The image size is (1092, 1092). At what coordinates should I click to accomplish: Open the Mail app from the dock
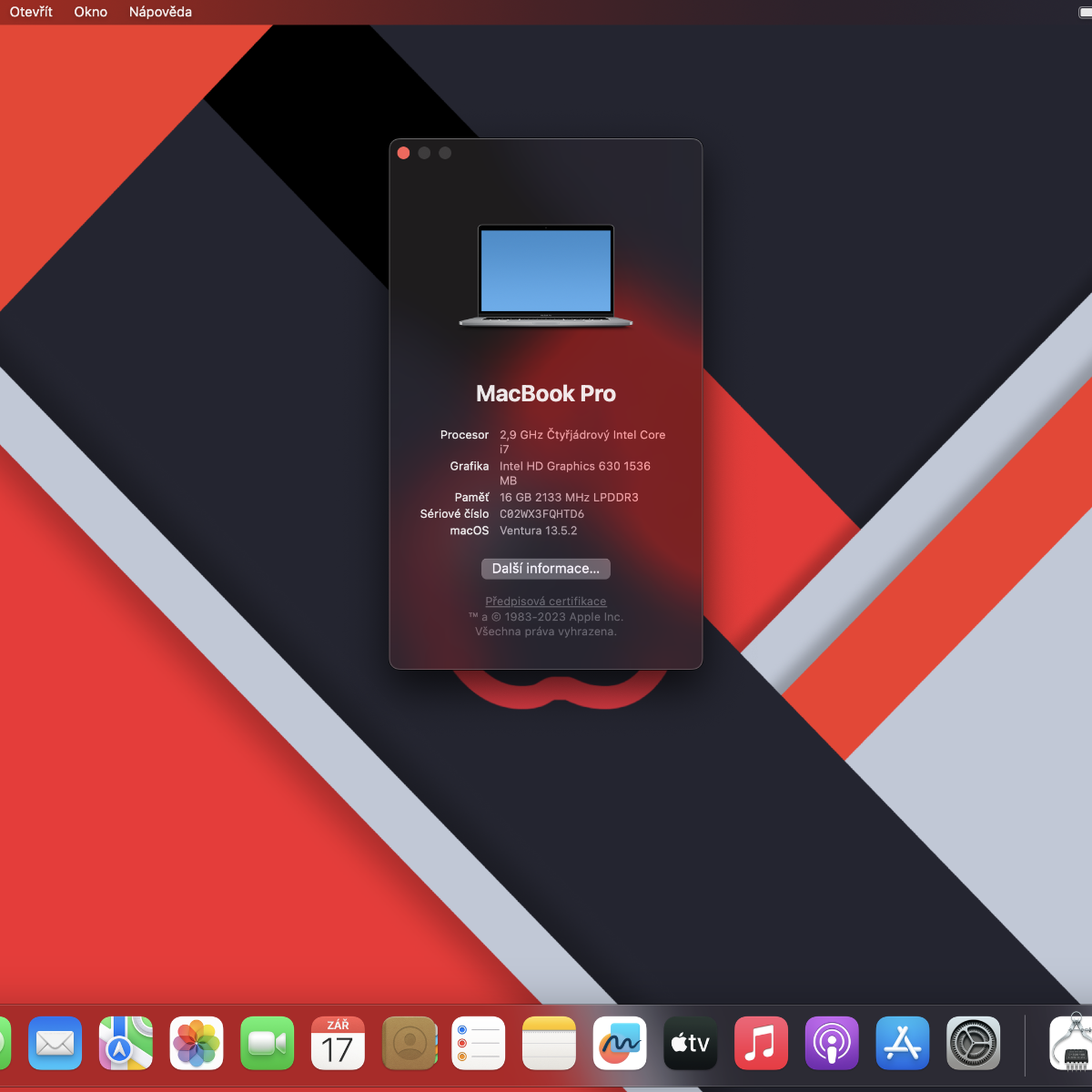click(x=55, y=1043)
